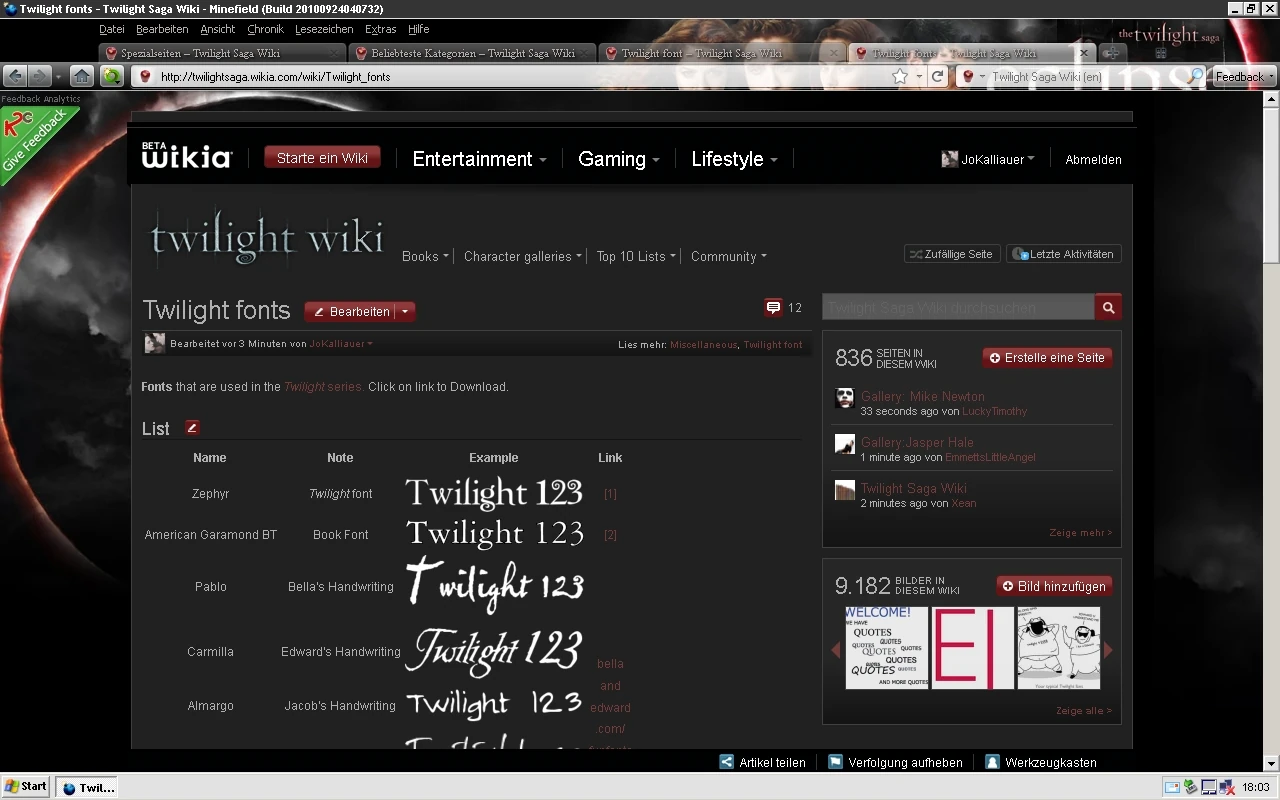
Task: Expand Character galleries menu
Action: click(x=522, y=256)
